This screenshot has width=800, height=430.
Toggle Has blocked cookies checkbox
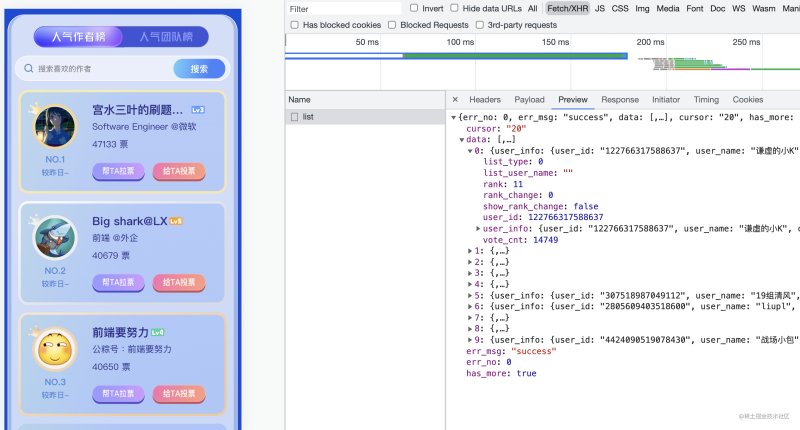[294, 24]
